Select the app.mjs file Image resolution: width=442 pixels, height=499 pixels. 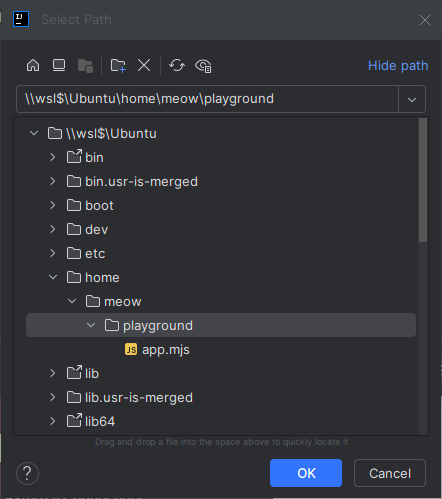166,350
